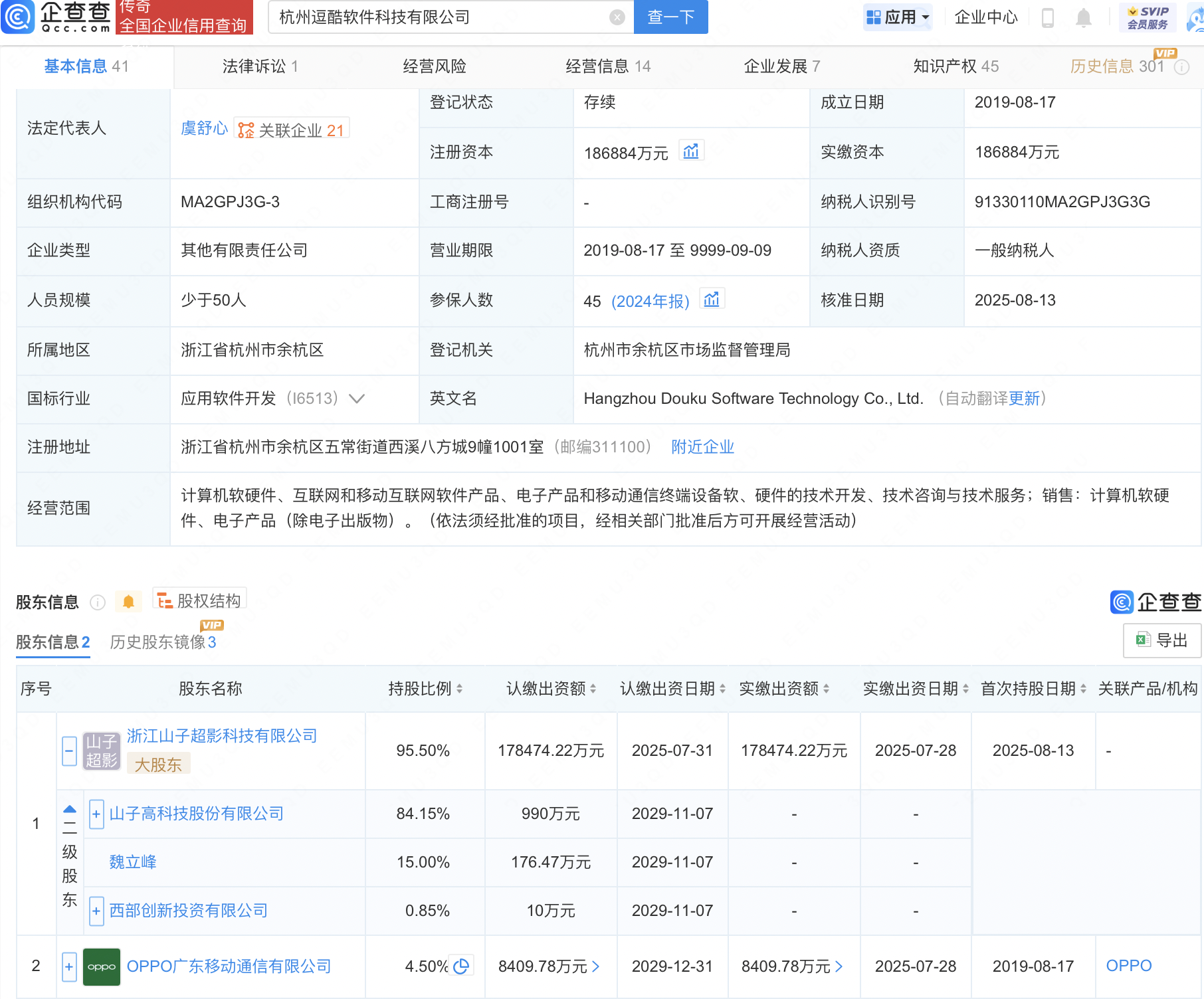Viewport: 1204px width, 999px height.
Task: Open the SVIP member service badge
Action: coord(1148,18)
